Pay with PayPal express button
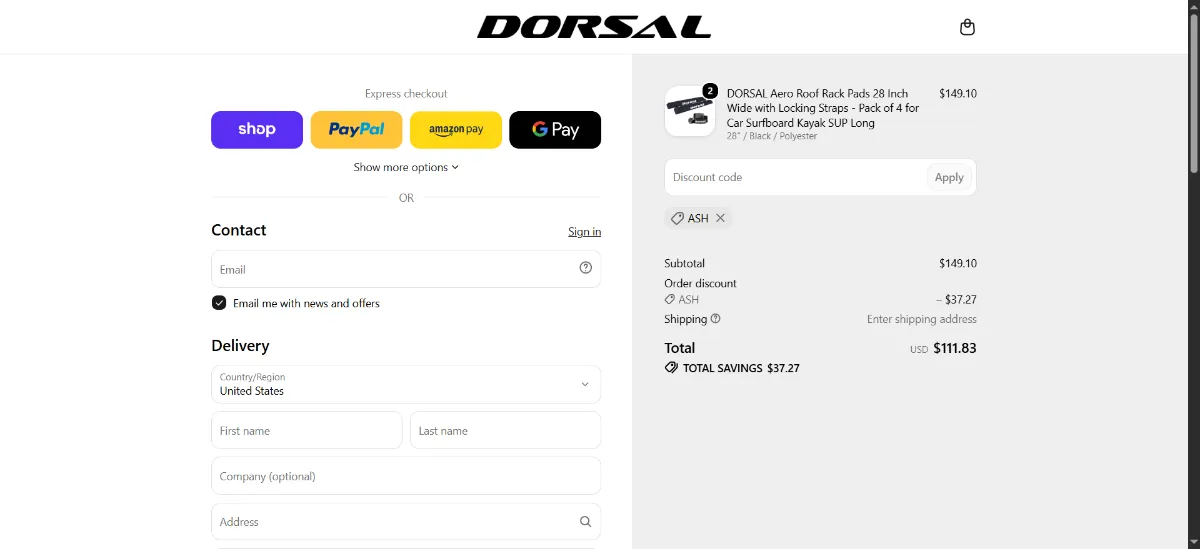Screen dimensions: 1200x549 coord(356,130)
